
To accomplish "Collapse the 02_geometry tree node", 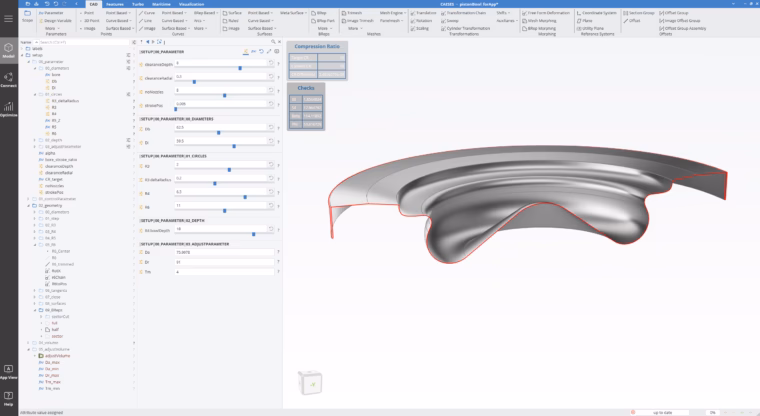I will pyautogui.click(x=29, y=206).
